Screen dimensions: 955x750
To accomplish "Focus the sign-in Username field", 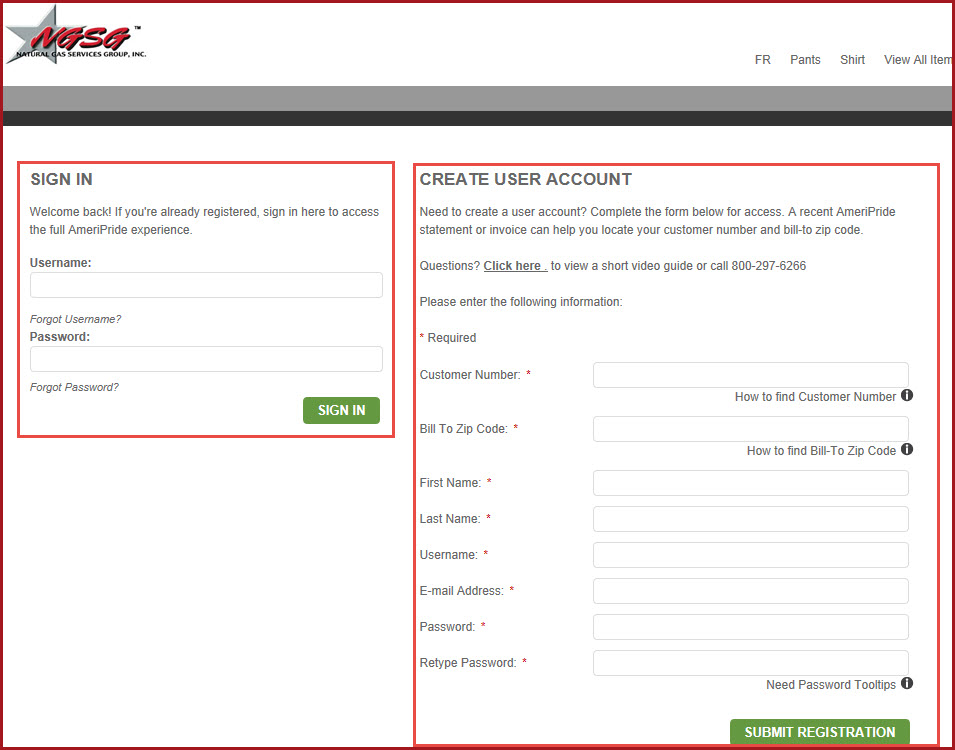I will tap(206, 285).
